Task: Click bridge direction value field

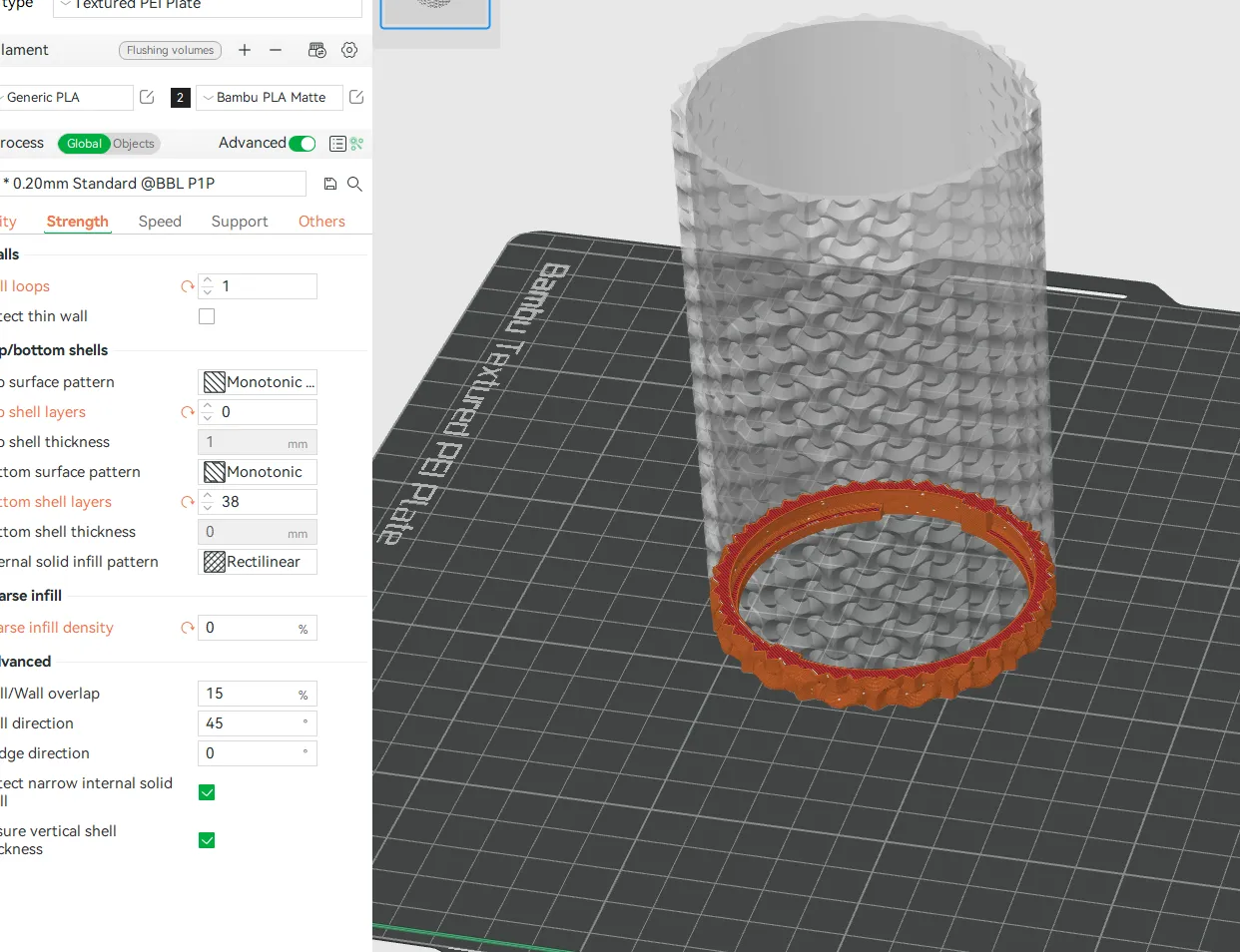Action: click(258, 753)
